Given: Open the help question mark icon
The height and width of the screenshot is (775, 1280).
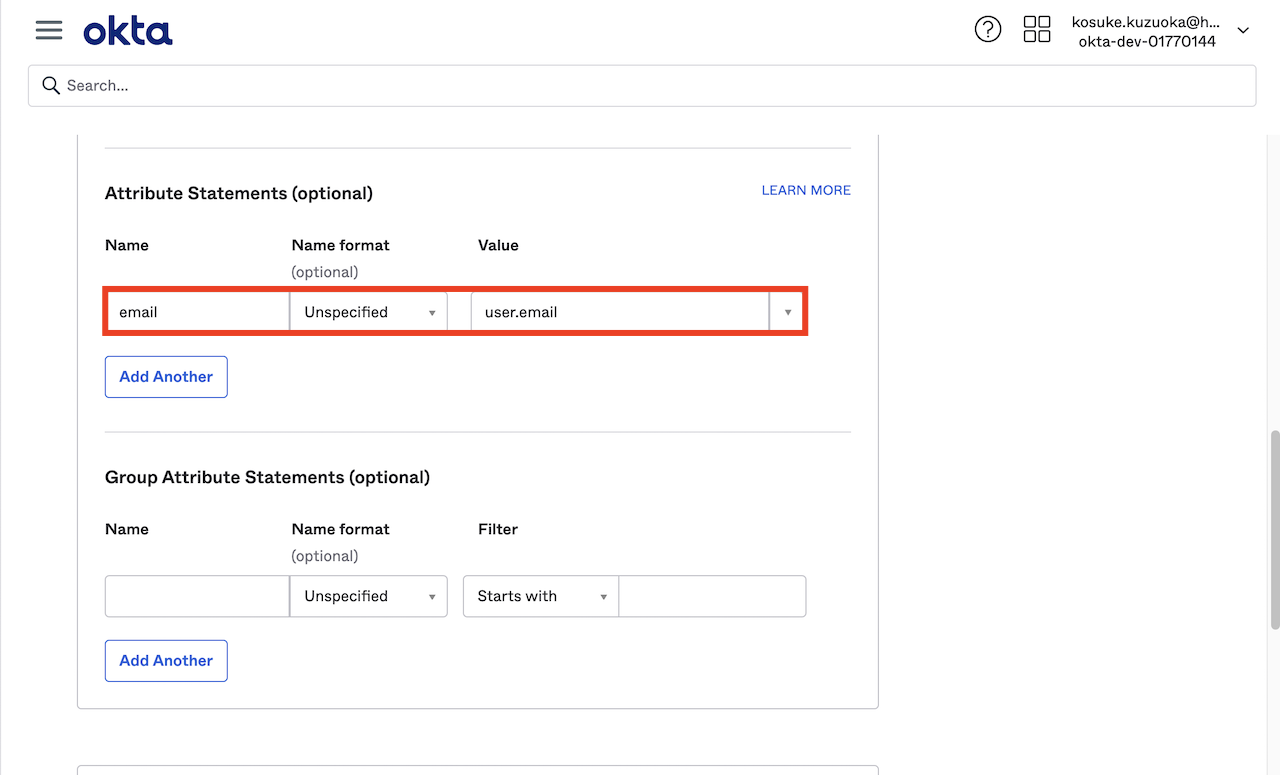Looking at the screenshot, I should pos(988,30).
